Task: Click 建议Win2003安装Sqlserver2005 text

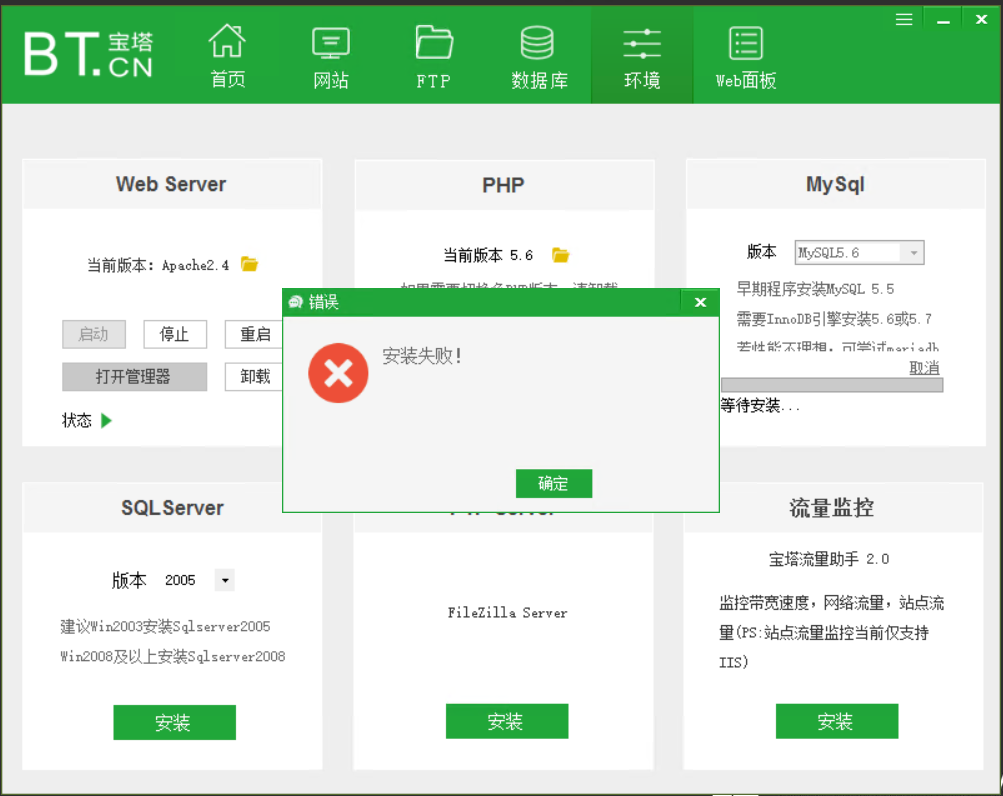Action: pos(166,626)
